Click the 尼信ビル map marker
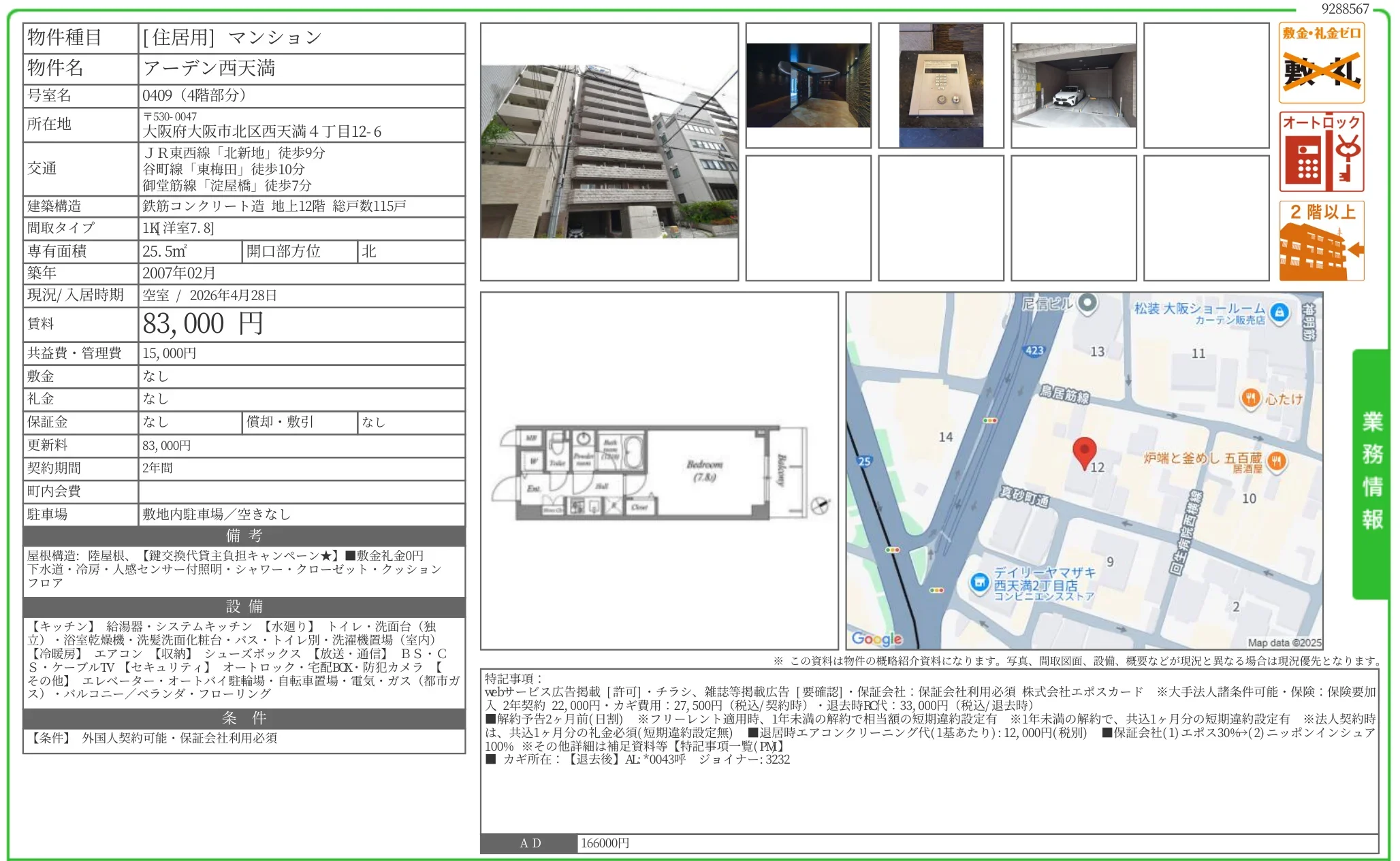 pyautogui.click(x=1087, y=302)
